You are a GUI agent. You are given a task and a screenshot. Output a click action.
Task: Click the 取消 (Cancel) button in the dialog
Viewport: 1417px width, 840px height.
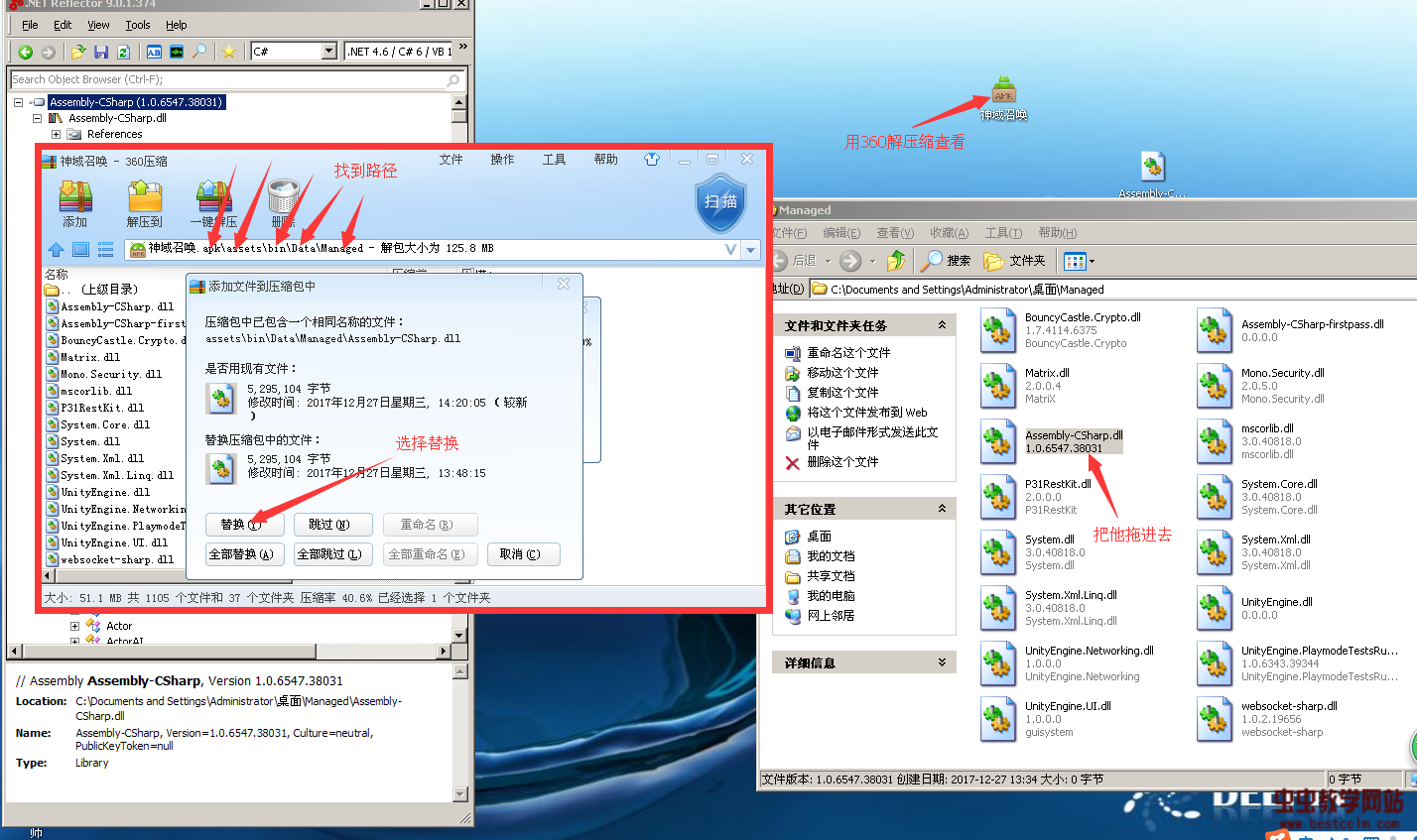(x=523, y=554)
